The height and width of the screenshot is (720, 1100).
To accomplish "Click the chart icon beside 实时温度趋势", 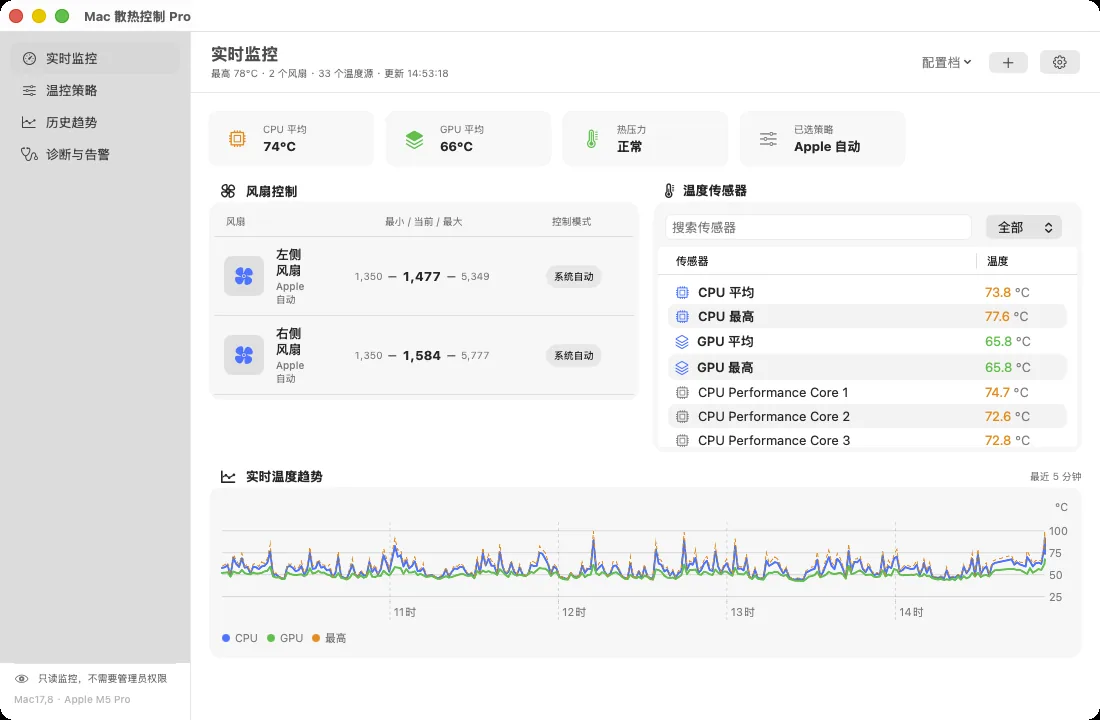I will point(228,476).
